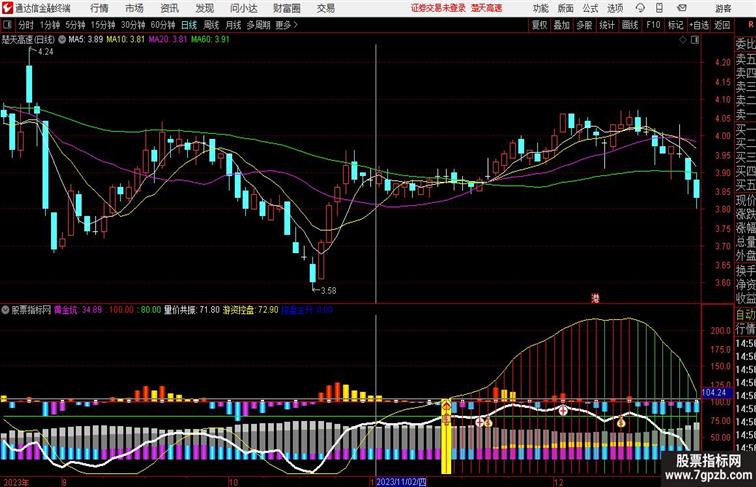Click the MA60: 3.91 indicator label
The height and width of the screenshot is (487, 756).
[210, 40]
